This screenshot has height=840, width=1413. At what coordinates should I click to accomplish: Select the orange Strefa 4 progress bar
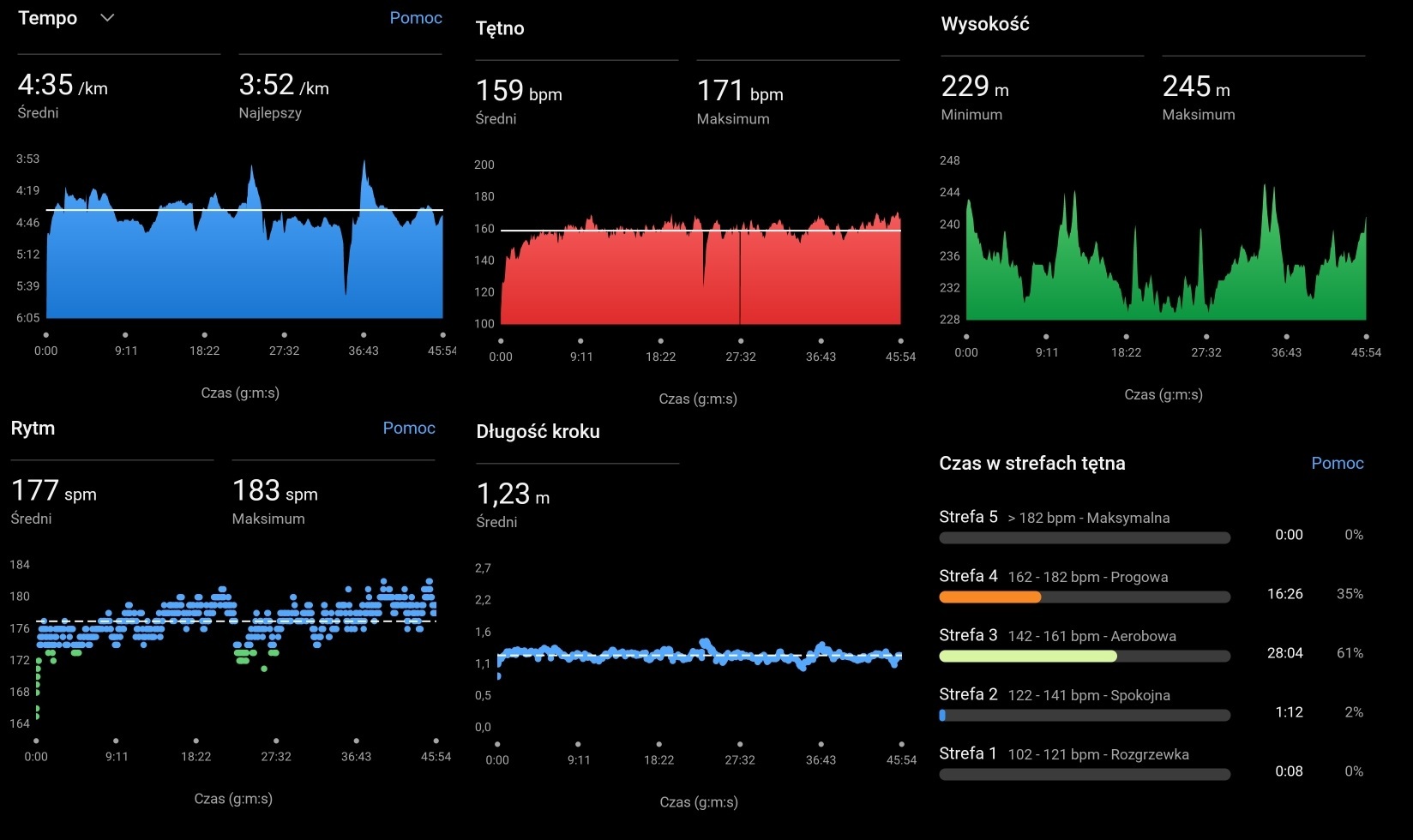point(990,597)
